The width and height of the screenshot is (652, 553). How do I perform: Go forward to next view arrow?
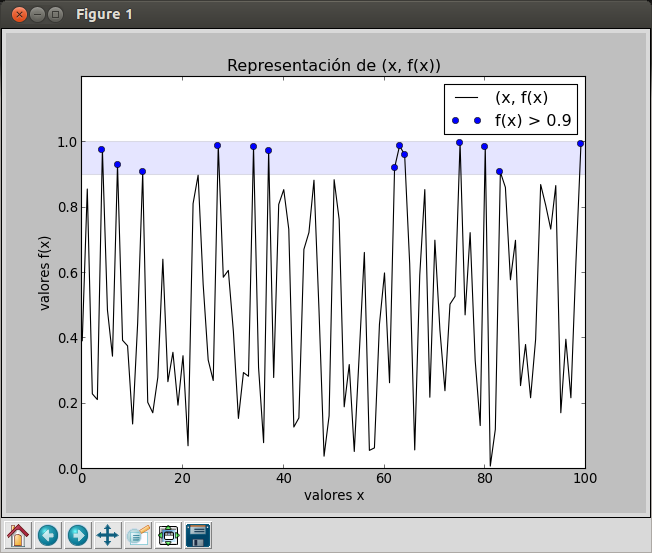[78, 535]
